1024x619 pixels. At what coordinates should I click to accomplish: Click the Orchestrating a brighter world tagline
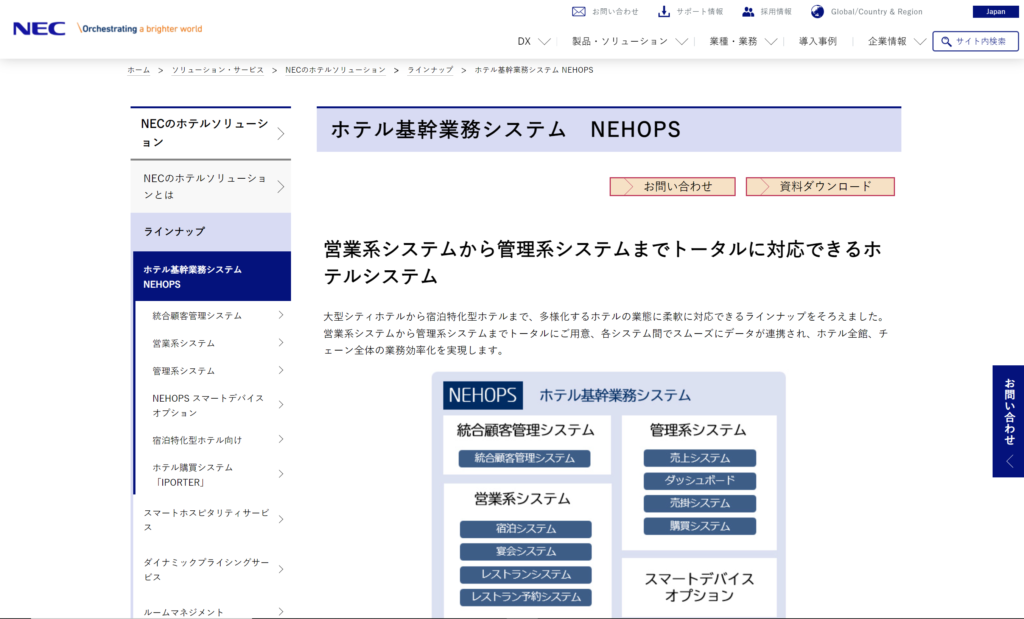(140, 29)
